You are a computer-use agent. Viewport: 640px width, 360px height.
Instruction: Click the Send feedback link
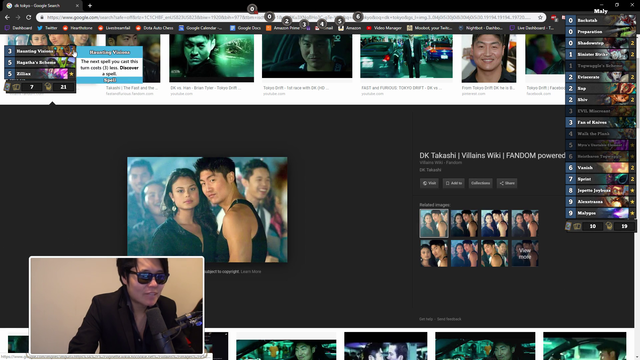(x=449, y=319)
